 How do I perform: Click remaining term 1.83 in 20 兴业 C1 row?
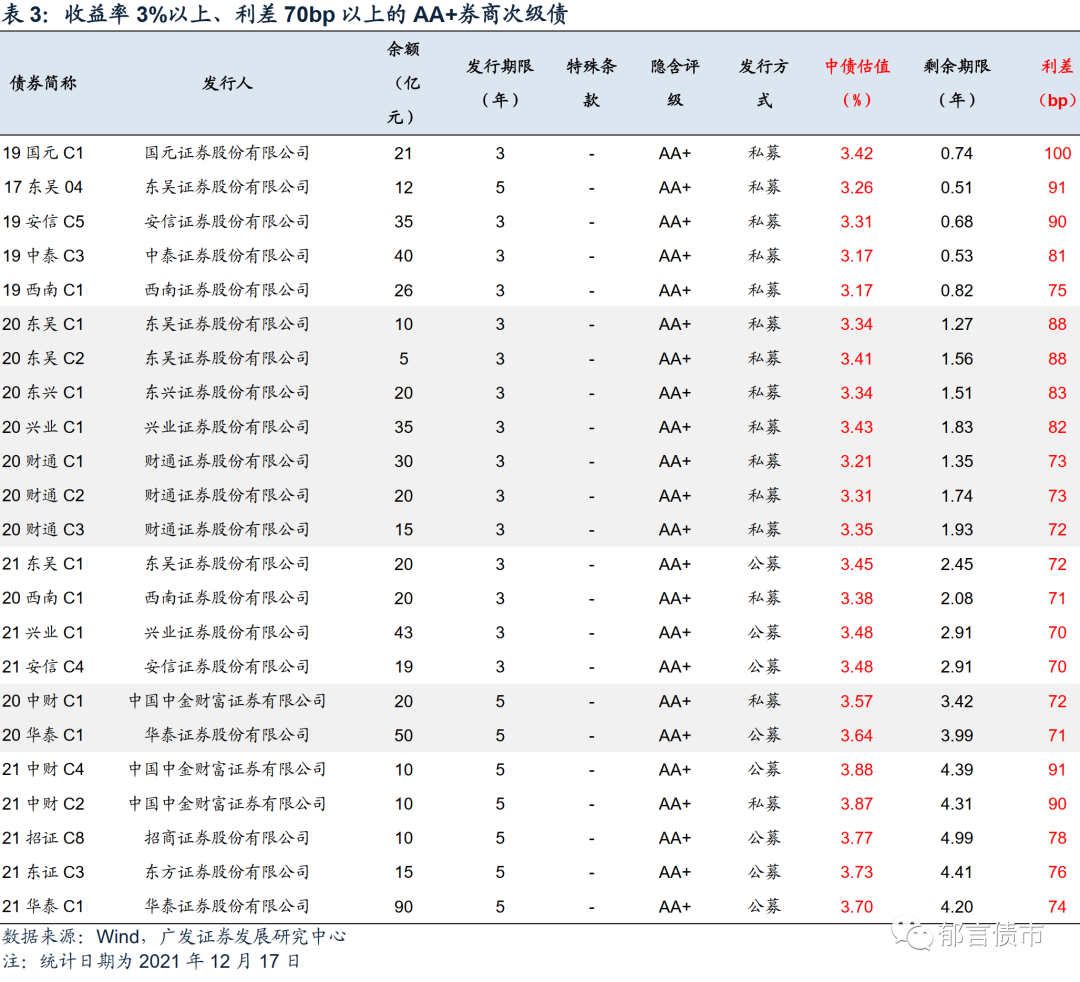[x=957, y=427]
